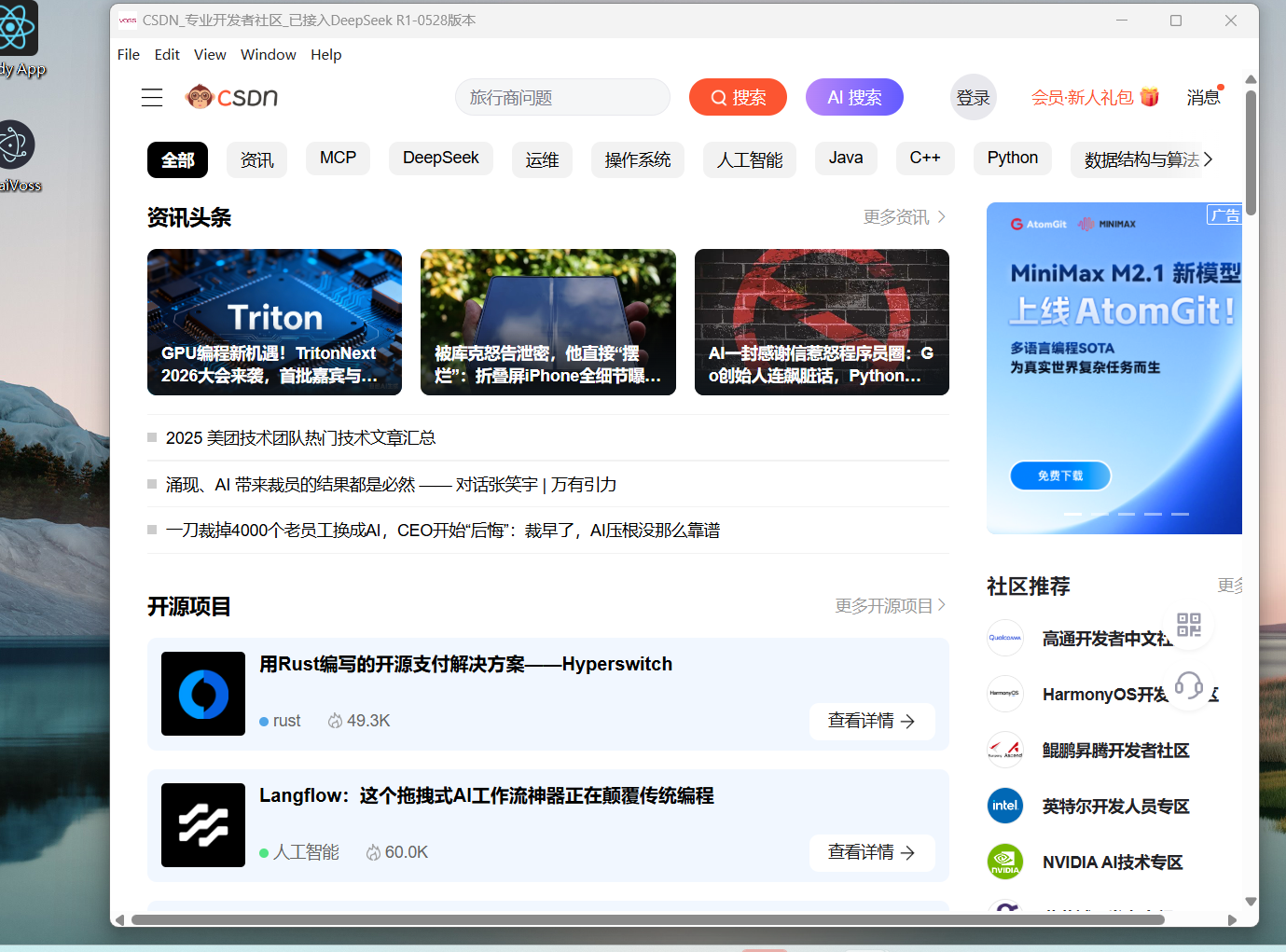The image size is (1286, 952).
Task: Open the aiVoss desktop shortcut icon
Action: click(17, 157)
